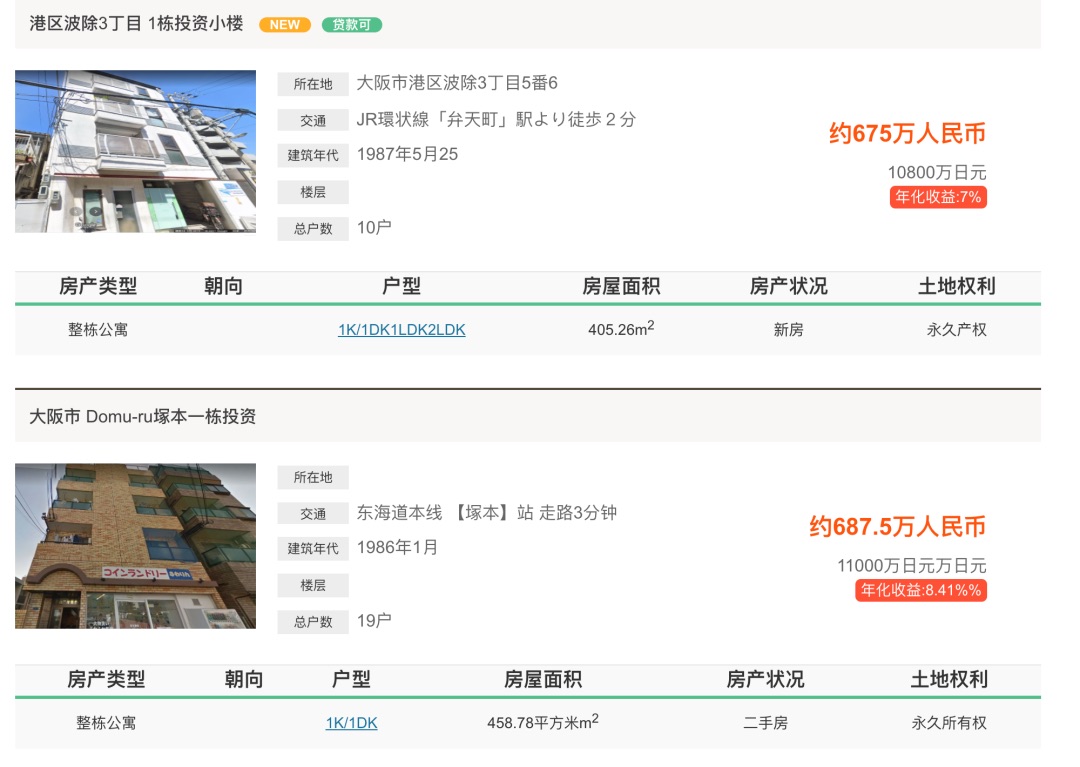1080x767 pixels.
Task: Open listing title 港区波除3丁目 1栋投资小楼
Action: point(136,23)
